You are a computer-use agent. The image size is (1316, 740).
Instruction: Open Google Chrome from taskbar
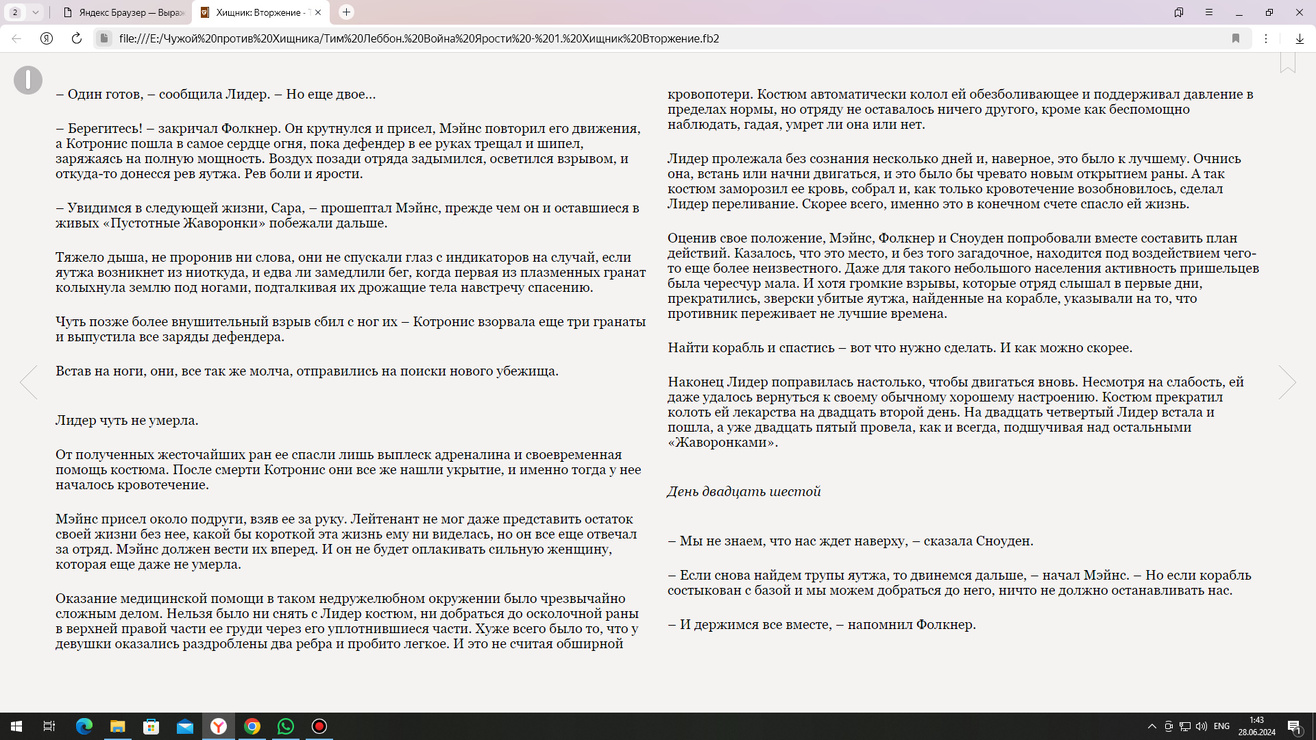point(252,726)
